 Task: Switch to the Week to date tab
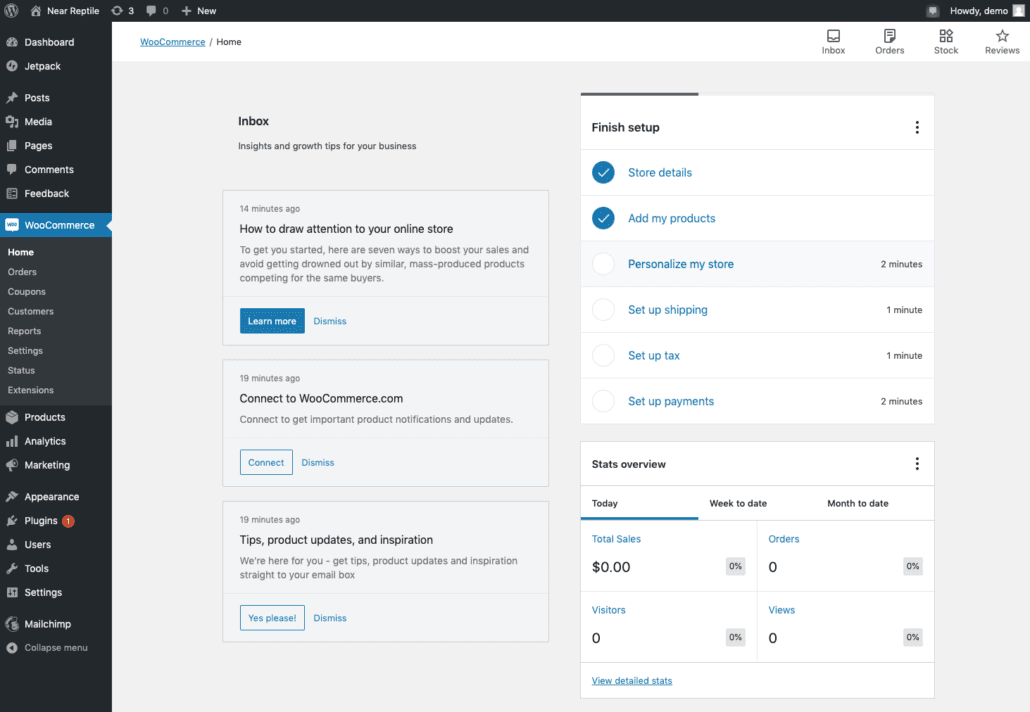click(x=738, y=503)
